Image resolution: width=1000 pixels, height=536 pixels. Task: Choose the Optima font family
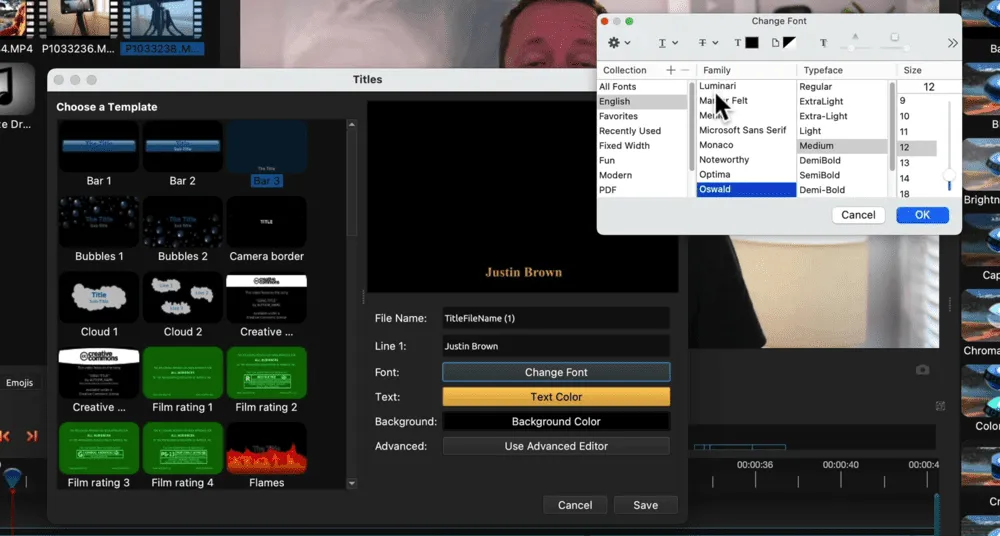pos(715,175)
